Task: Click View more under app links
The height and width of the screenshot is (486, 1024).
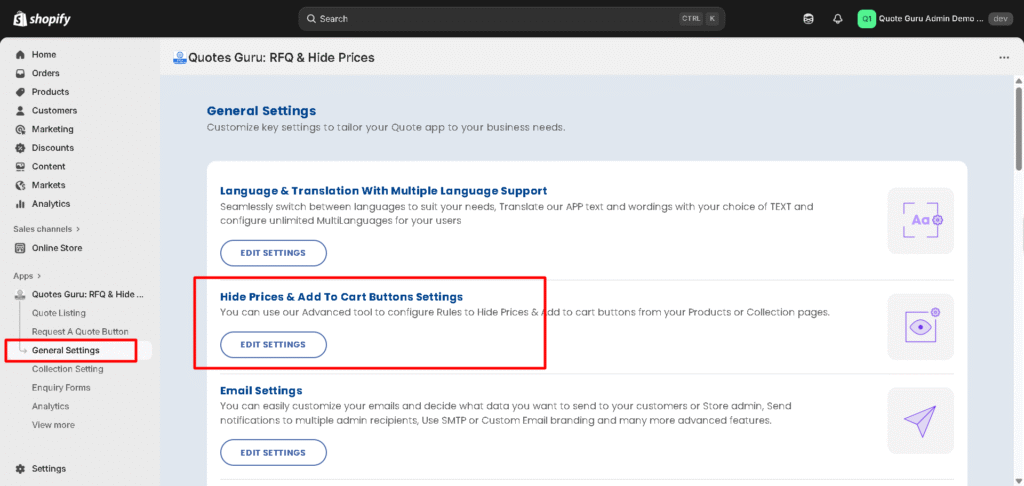Action: point(53,425)
